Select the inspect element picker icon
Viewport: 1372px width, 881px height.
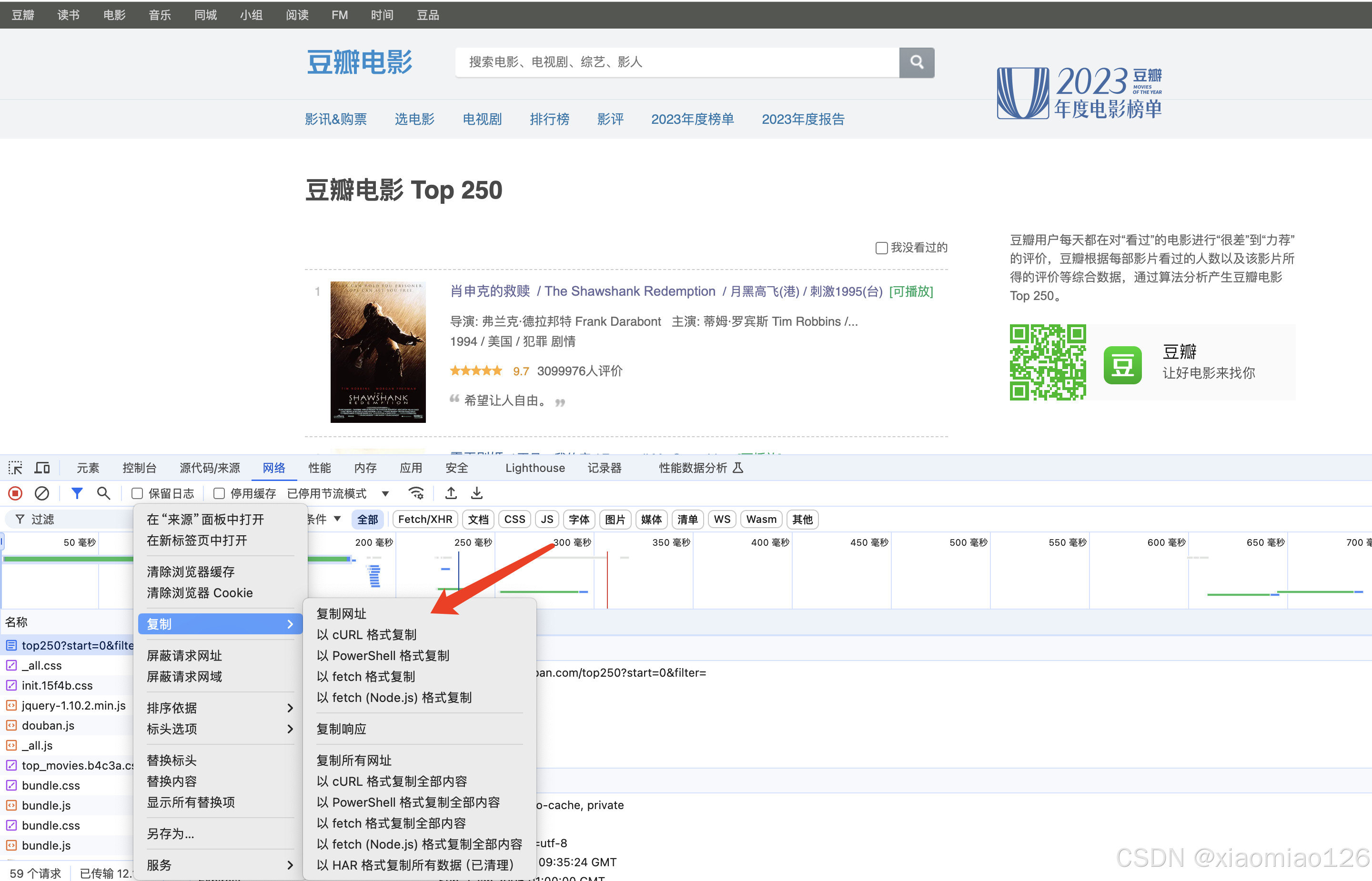click(x=15, y=468)
